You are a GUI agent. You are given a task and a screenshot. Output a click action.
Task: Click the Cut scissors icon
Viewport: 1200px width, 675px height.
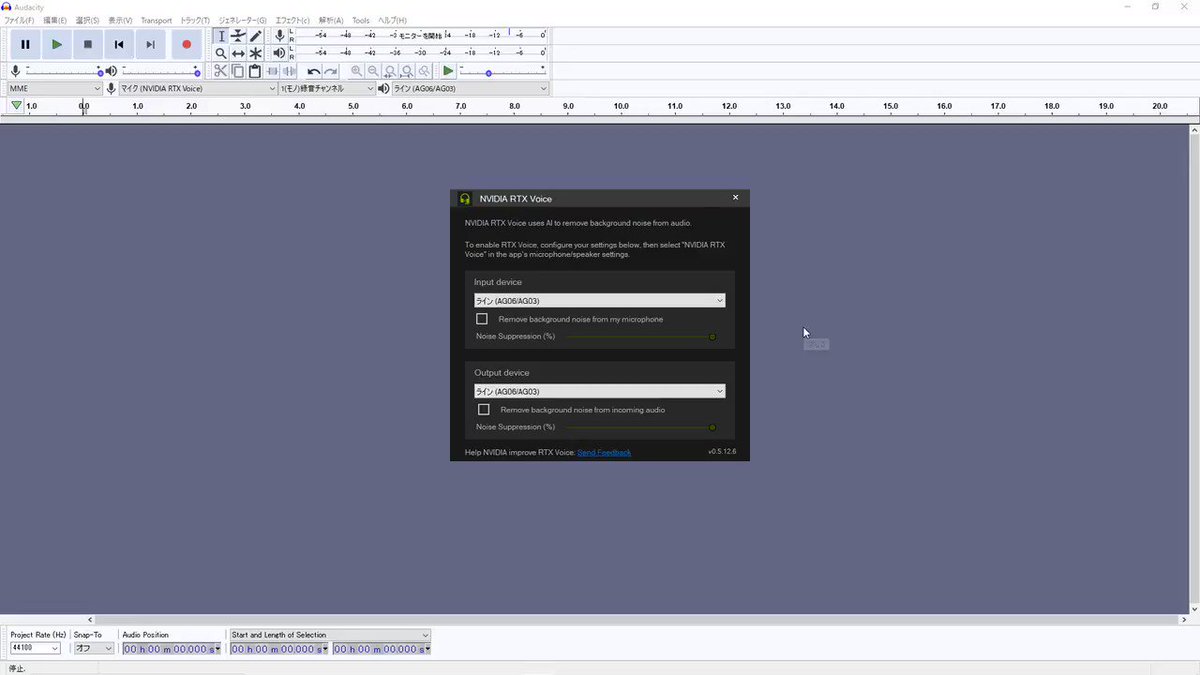coord(221,71)
